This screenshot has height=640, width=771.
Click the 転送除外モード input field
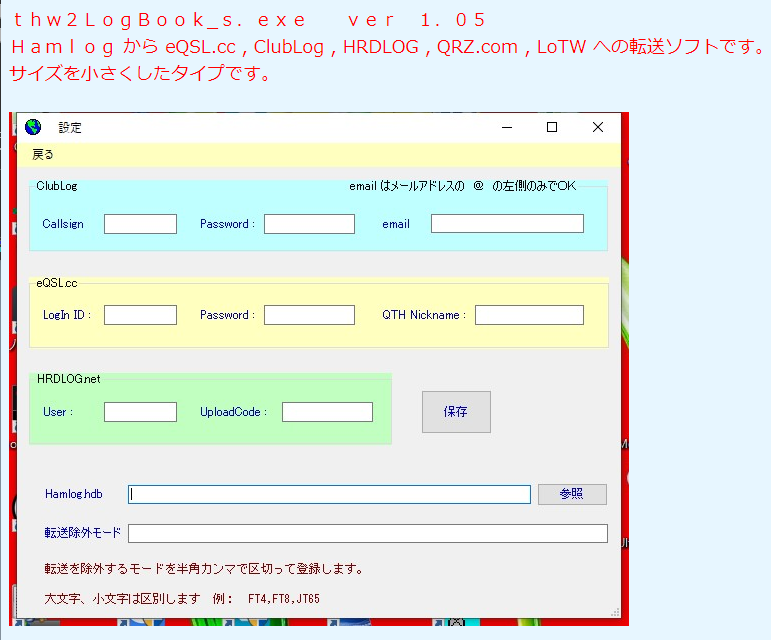point(368,533)
